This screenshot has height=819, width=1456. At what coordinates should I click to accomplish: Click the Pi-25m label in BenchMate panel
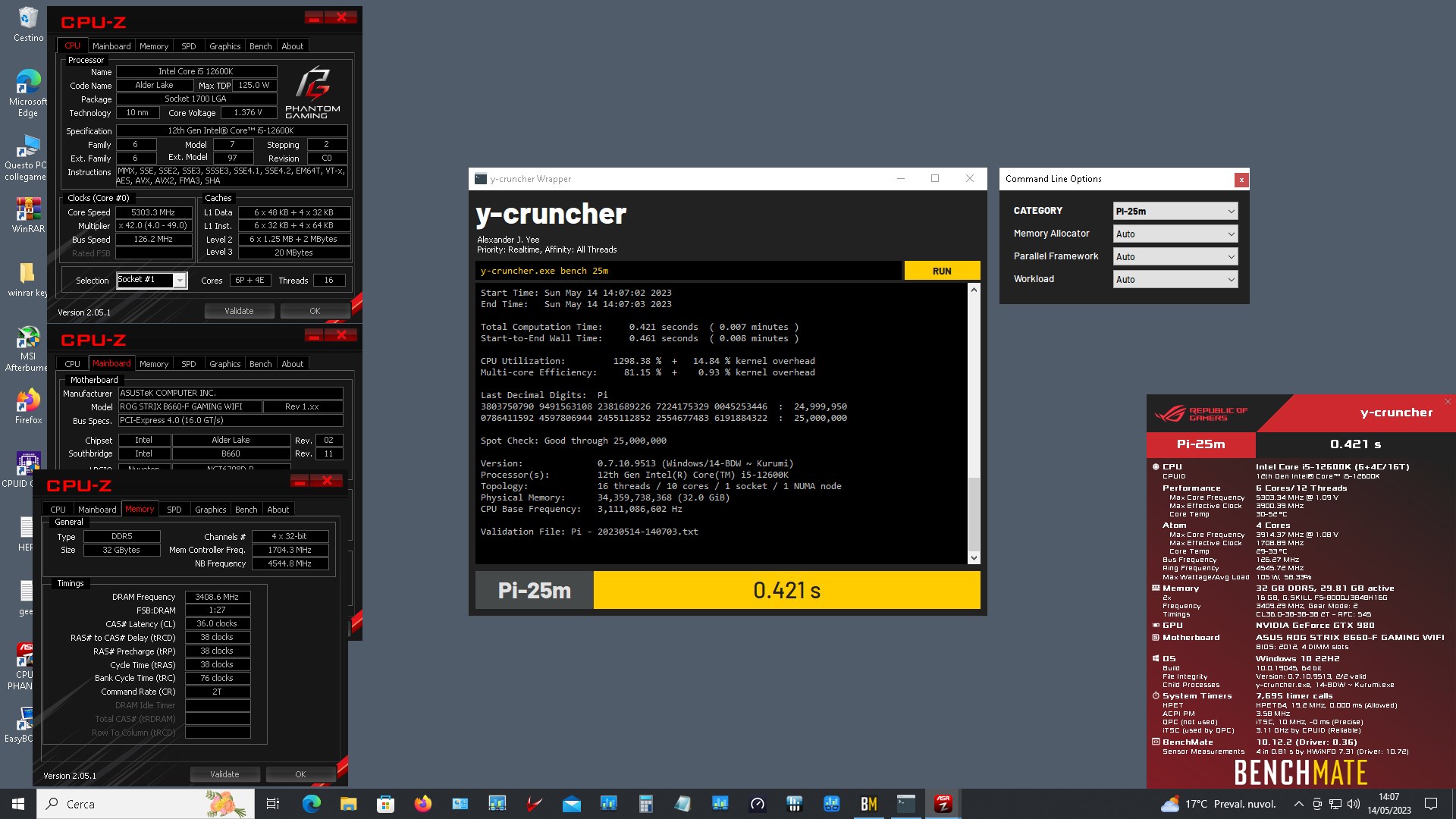tap(1201, 444)
